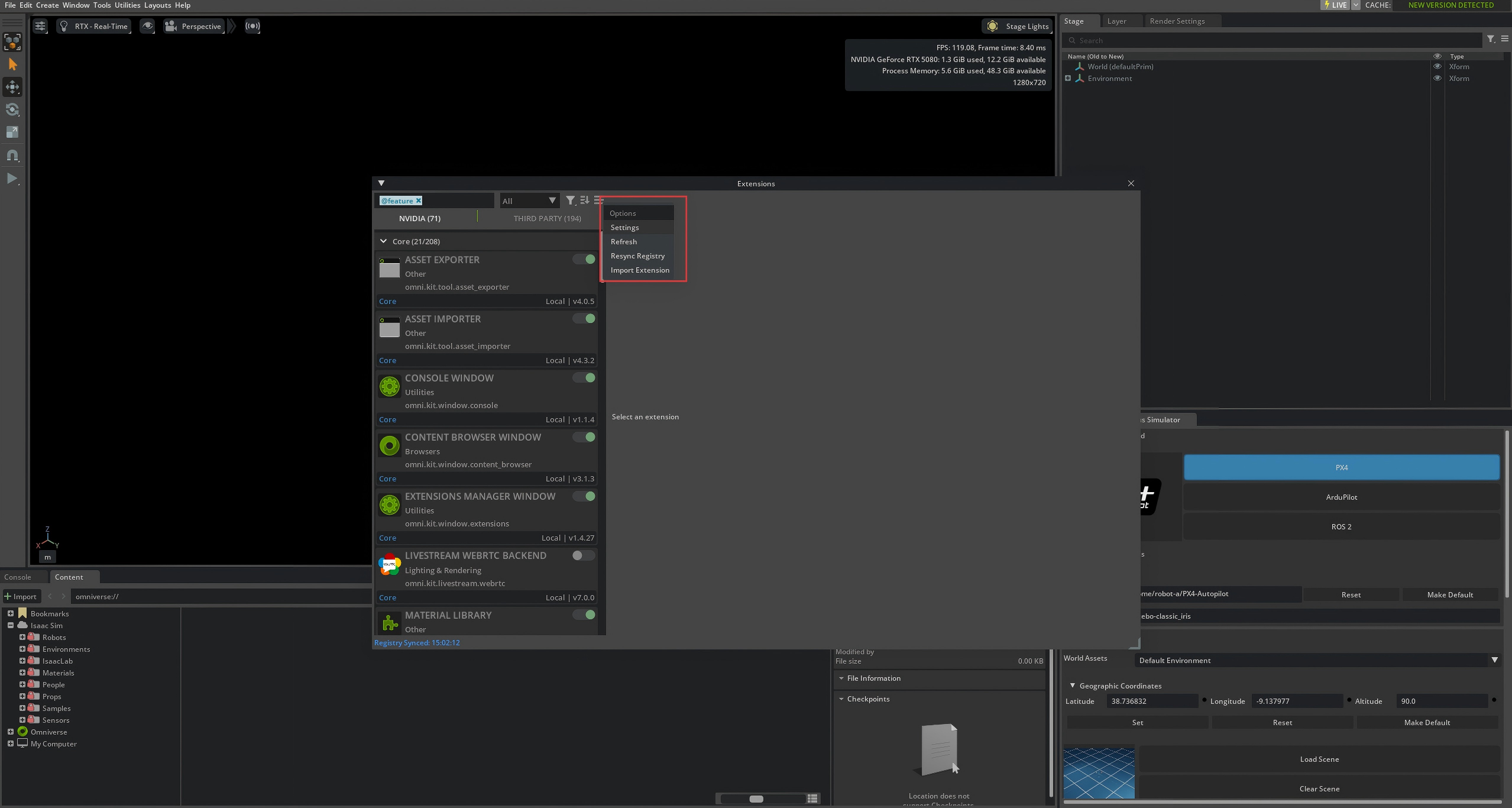Select the THIRD PARTY (194) extensions tab
The width and height of the screenshot is (1512, 808).
[x=547, y=218]
